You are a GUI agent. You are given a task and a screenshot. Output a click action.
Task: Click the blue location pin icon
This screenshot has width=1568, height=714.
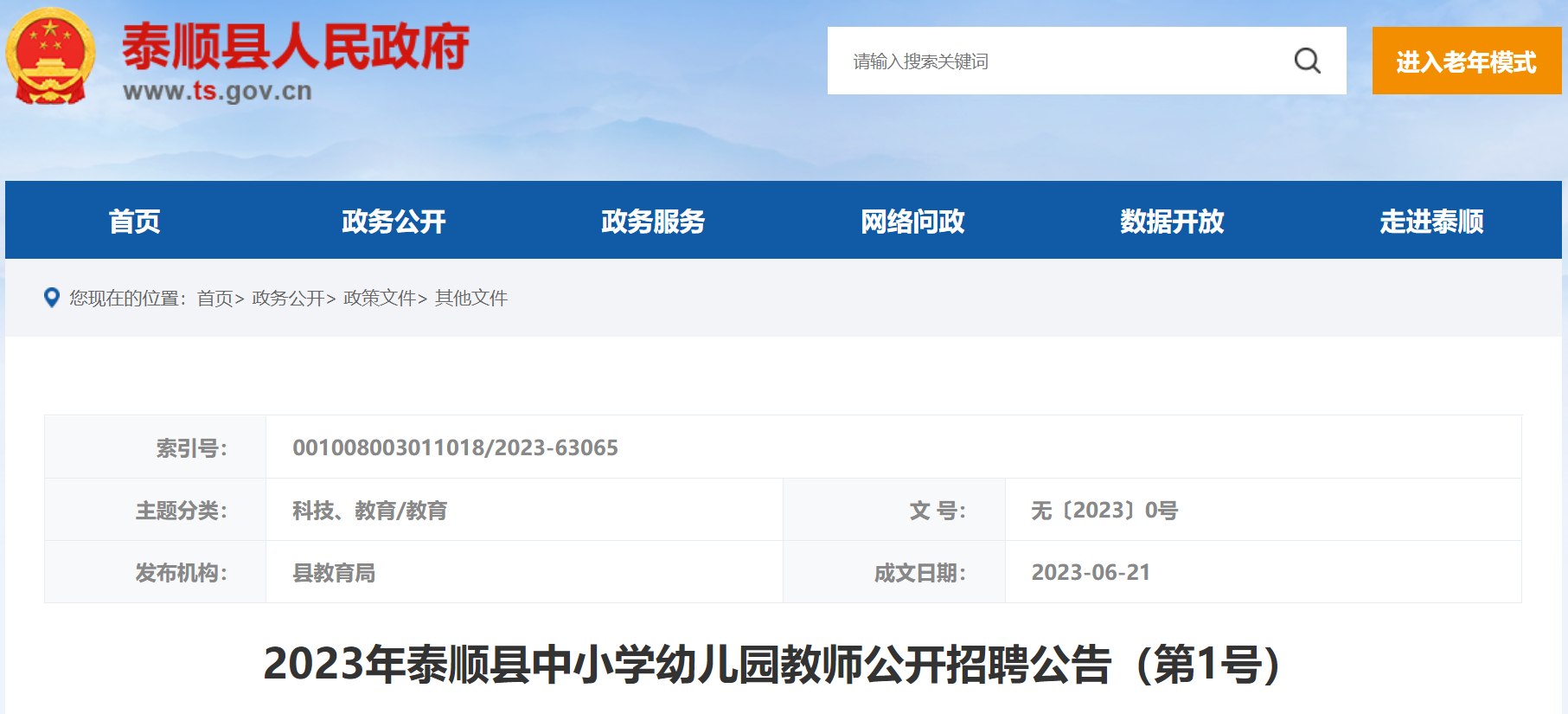(x=52, y=298)
